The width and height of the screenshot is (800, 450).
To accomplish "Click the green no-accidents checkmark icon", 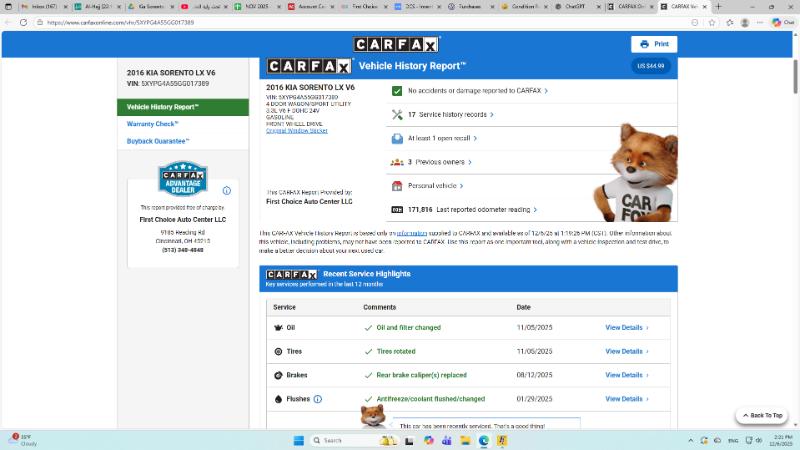I will click(397, 91).
